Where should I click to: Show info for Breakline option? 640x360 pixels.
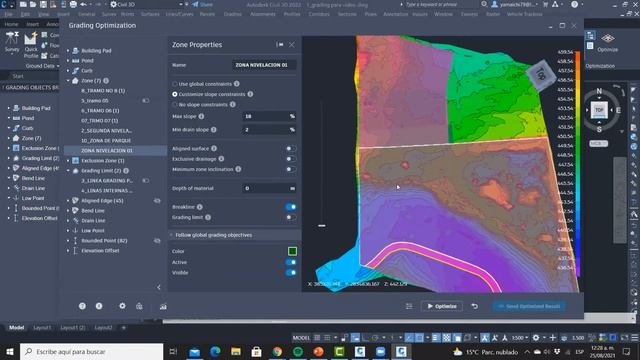tap(200, 207)
